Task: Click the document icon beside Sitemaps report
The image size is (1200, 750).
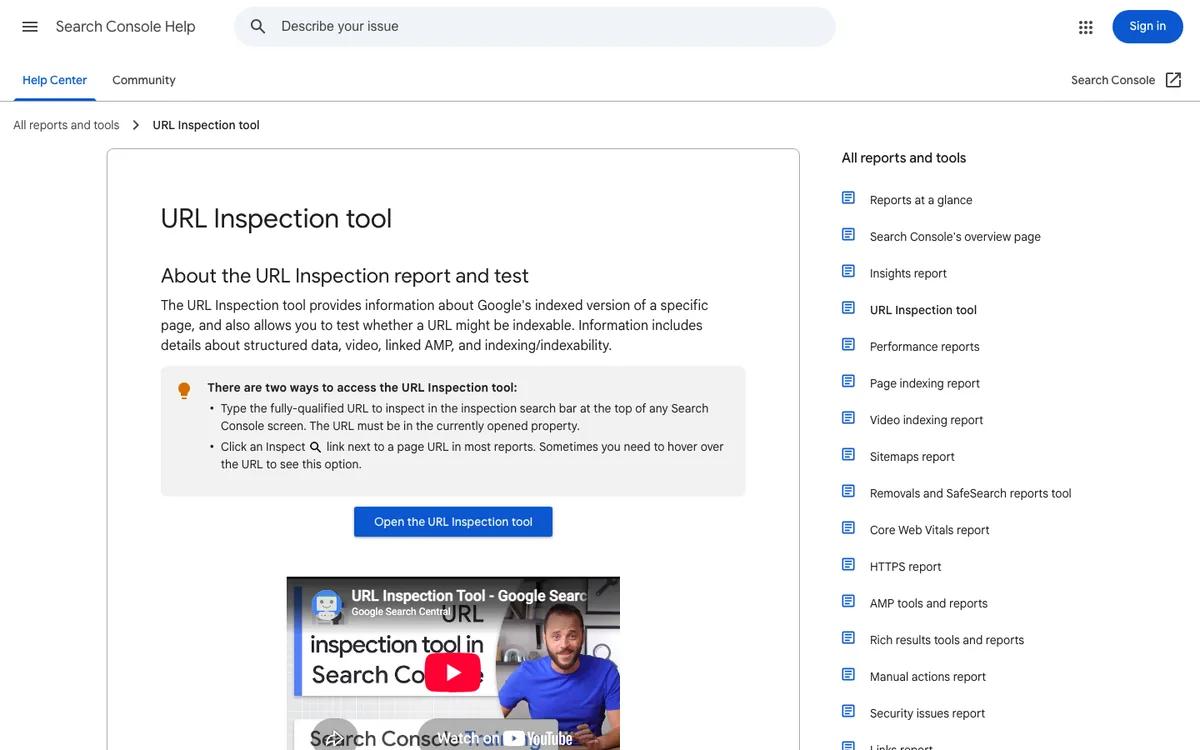Action: pyautogui.click(x=848, y=455)
